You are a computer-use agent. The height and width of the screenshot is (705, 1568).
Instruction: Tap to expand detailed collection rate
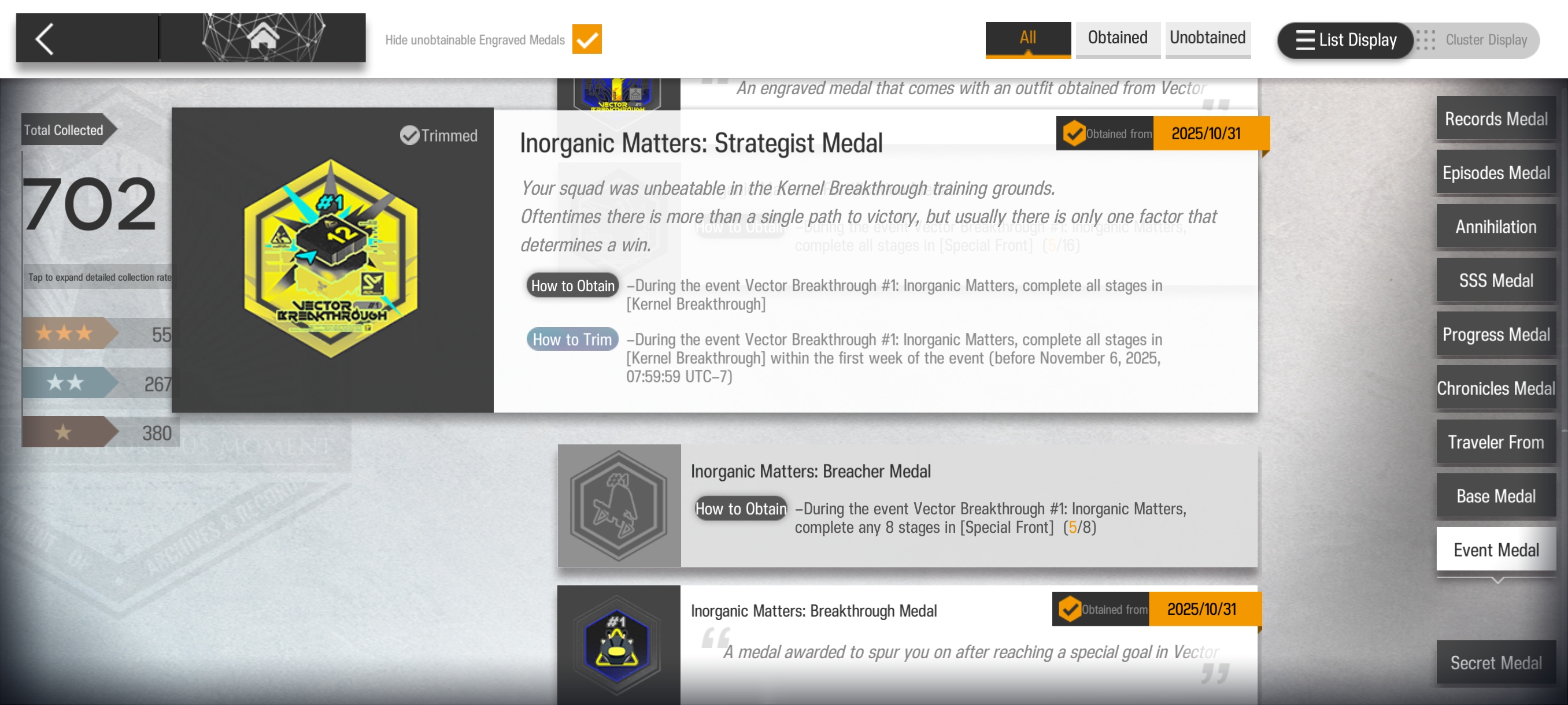pos(99,277)
